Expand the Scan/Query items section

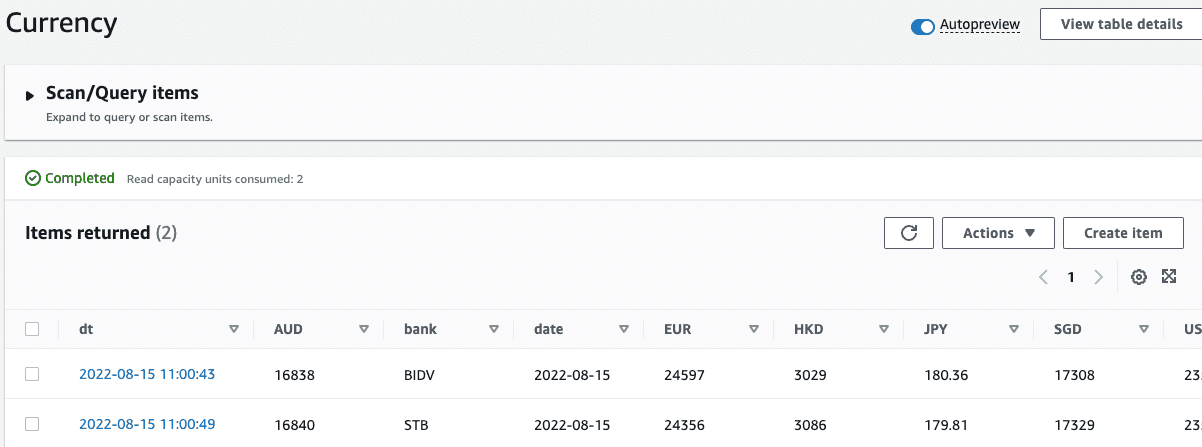30,95
